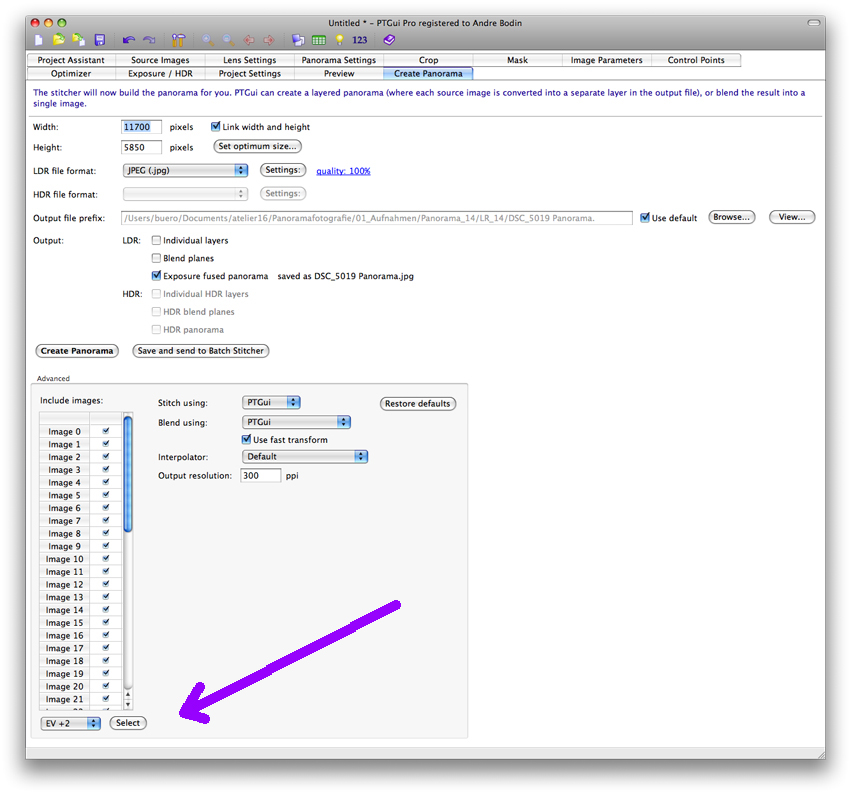The width and height of the screenshot is (851, 794).
Task: Open the tools/options hammer icon
Action: click(178, 40)
